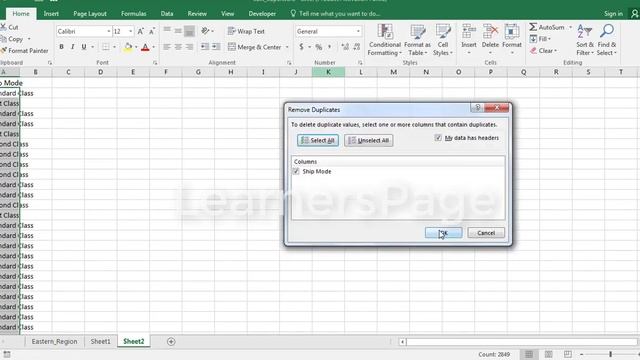640x360 pixels.
Task: Click Merge & Center
Action: point(254,47)
